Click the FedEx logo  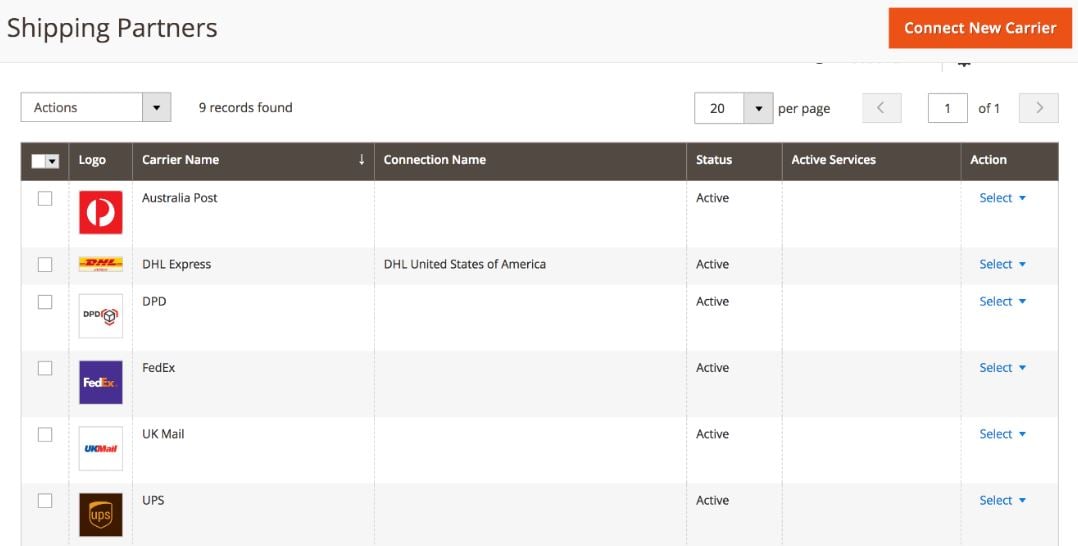click(x=100, y=382)
